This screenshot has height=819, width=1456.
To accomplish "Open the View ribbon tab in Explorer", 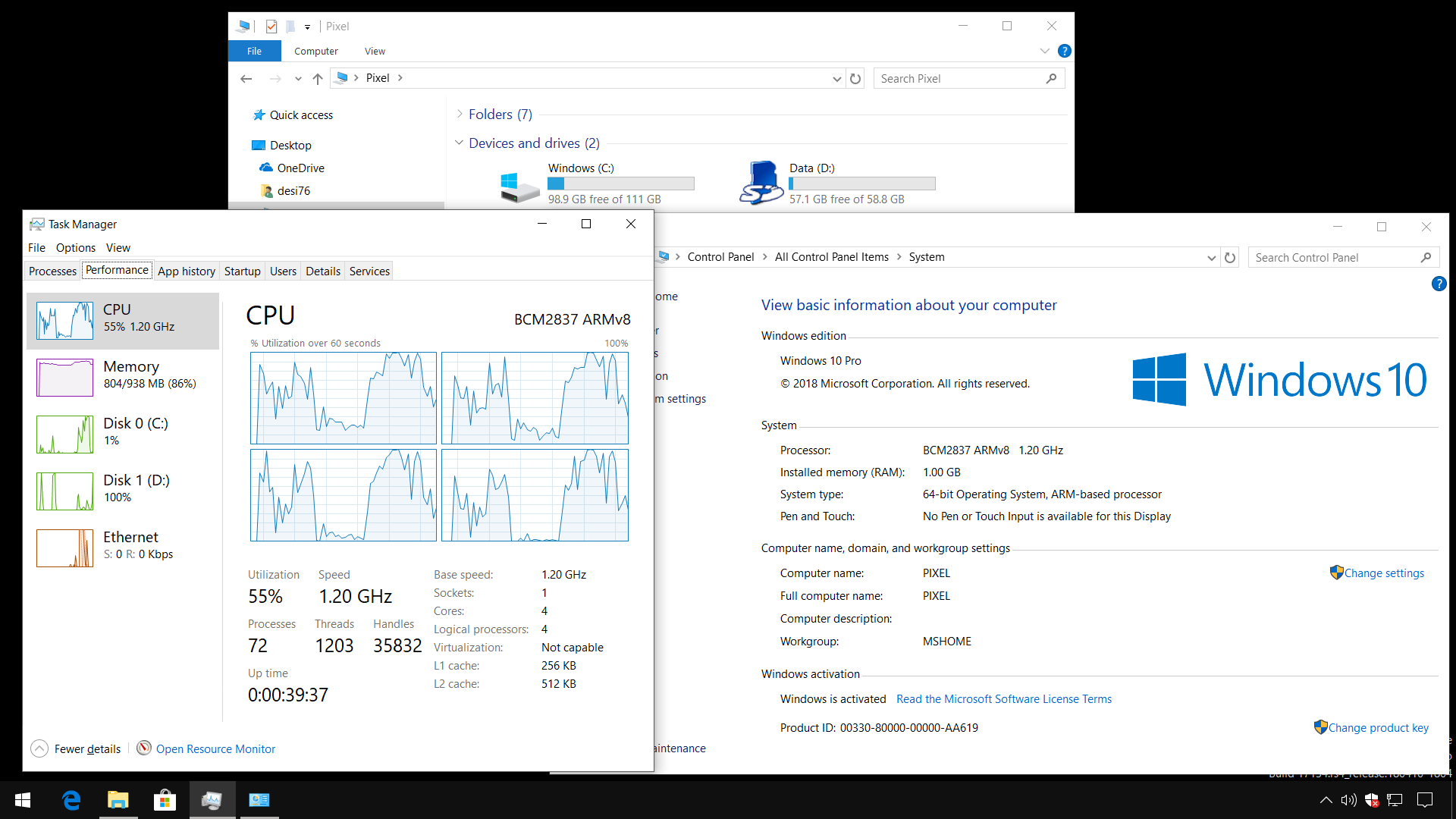I will click(x=375, y=52).
